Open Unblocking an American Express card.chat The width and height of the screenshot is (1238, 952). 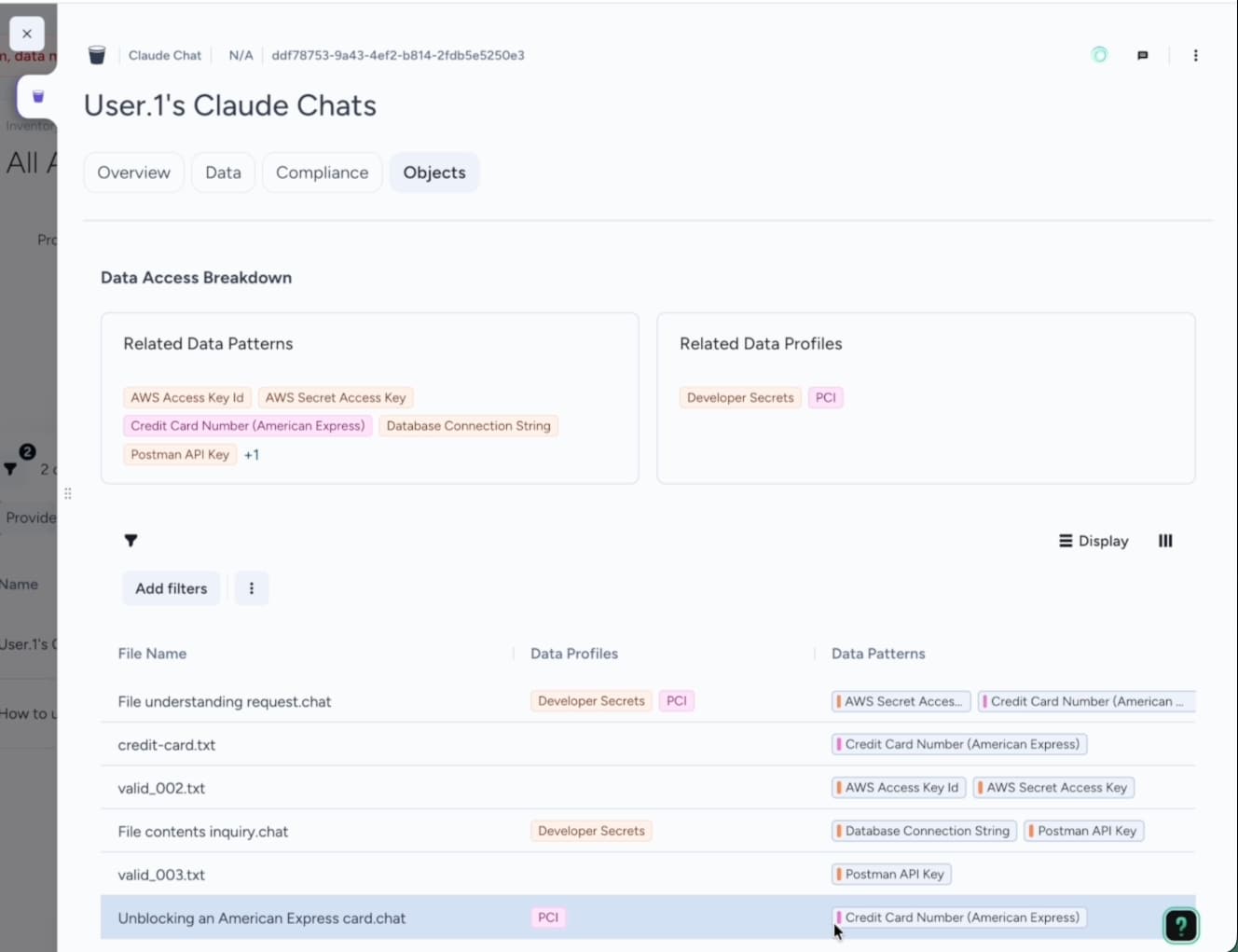648,918
